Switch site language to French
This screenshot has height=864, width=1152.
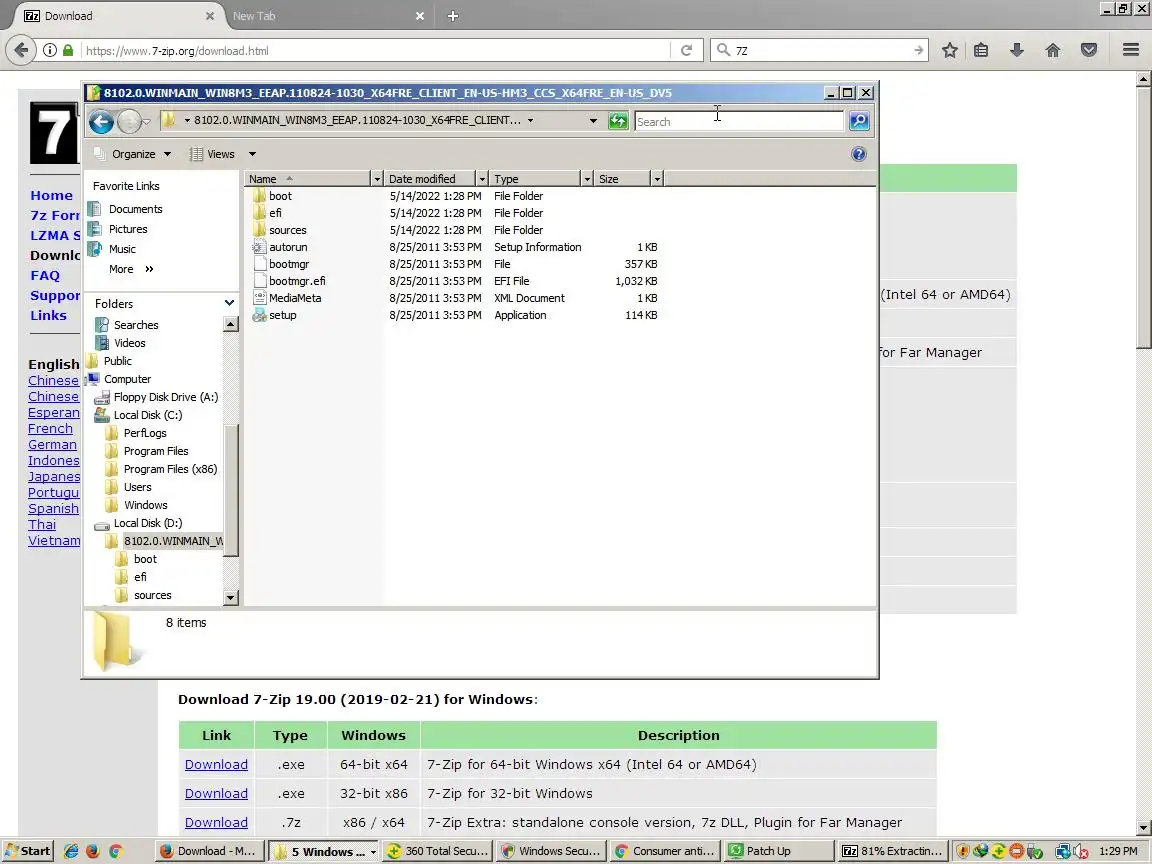(50, 428)
